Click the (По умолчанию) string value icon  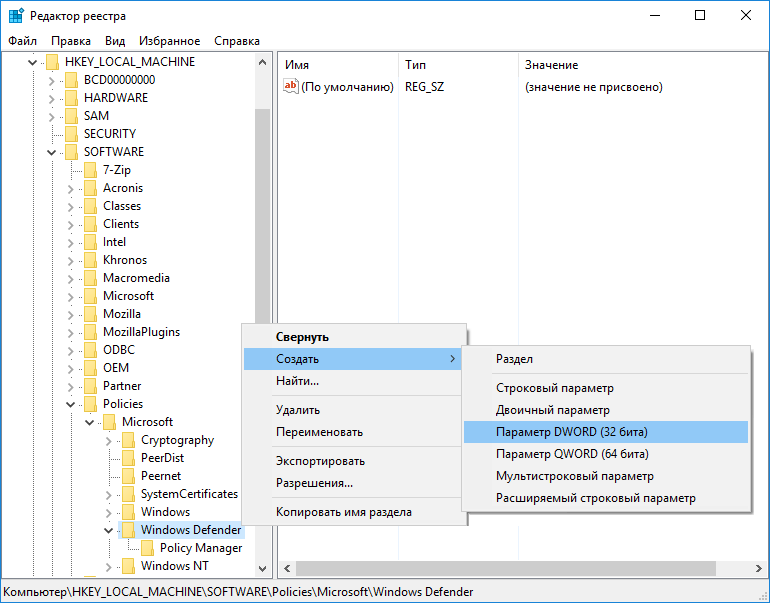point(291,87)
